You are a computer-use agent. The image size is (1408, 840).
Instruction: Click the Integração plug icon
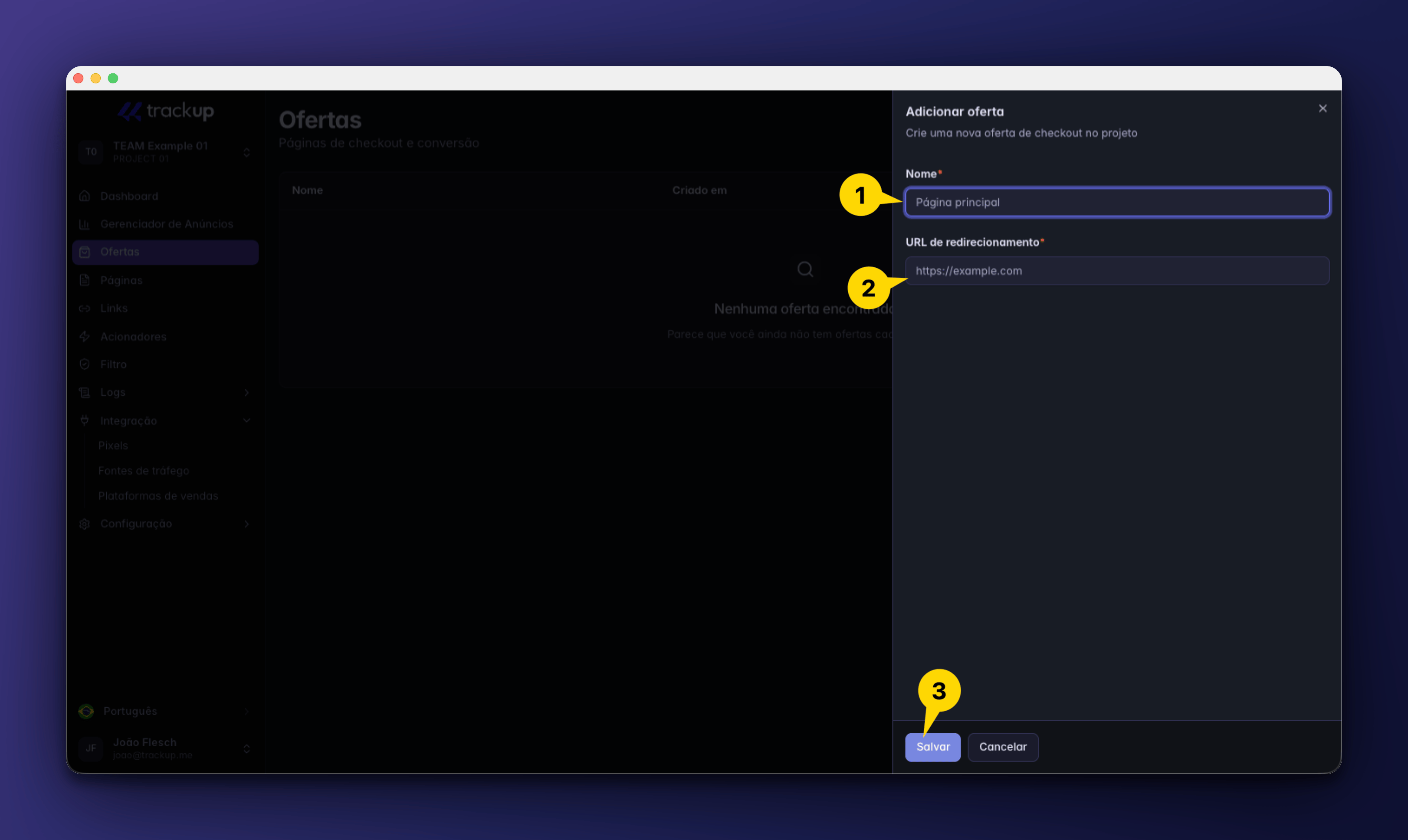click(x=84, y=420)
